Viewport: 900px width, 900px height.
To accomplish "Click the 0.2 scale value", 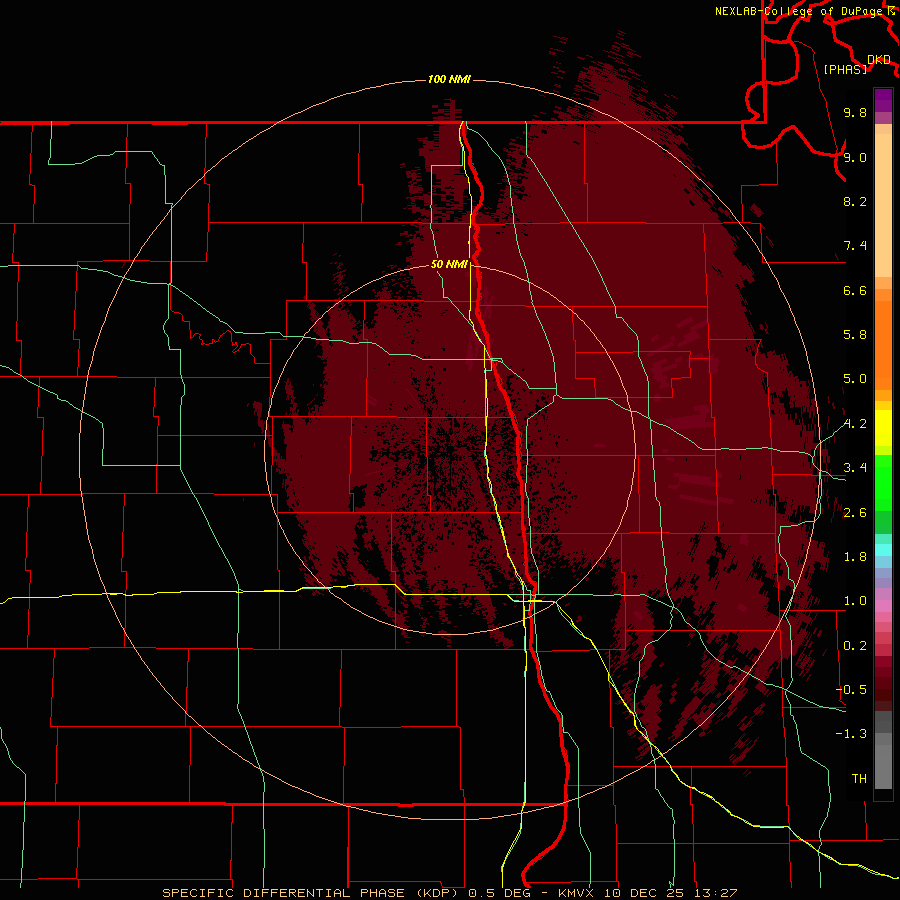I will (x=855, y=646).
